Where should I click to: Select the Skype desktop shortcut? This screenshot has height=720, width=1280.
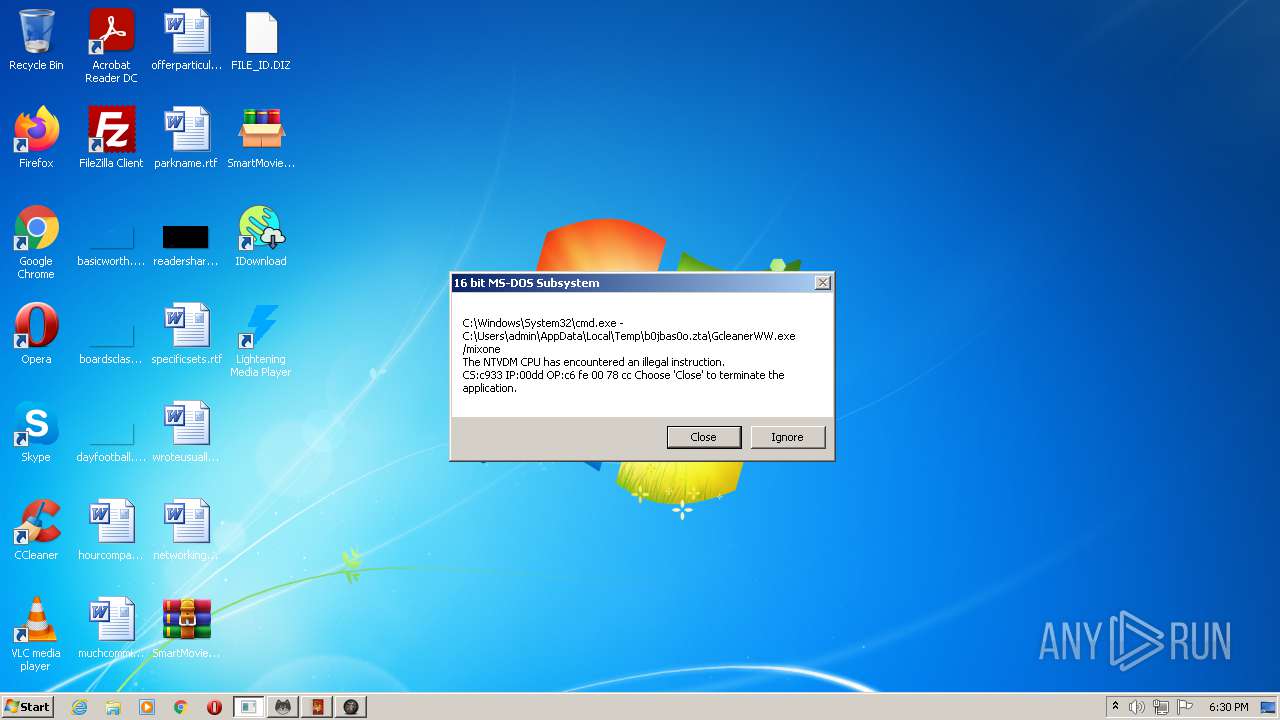point(36,432)
